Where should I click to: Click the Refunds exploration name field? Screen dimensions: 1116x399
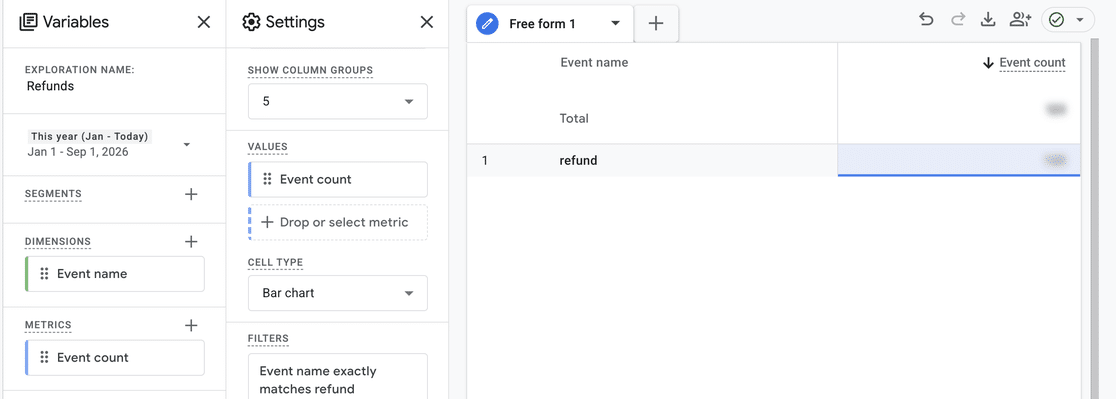[51, 86]
